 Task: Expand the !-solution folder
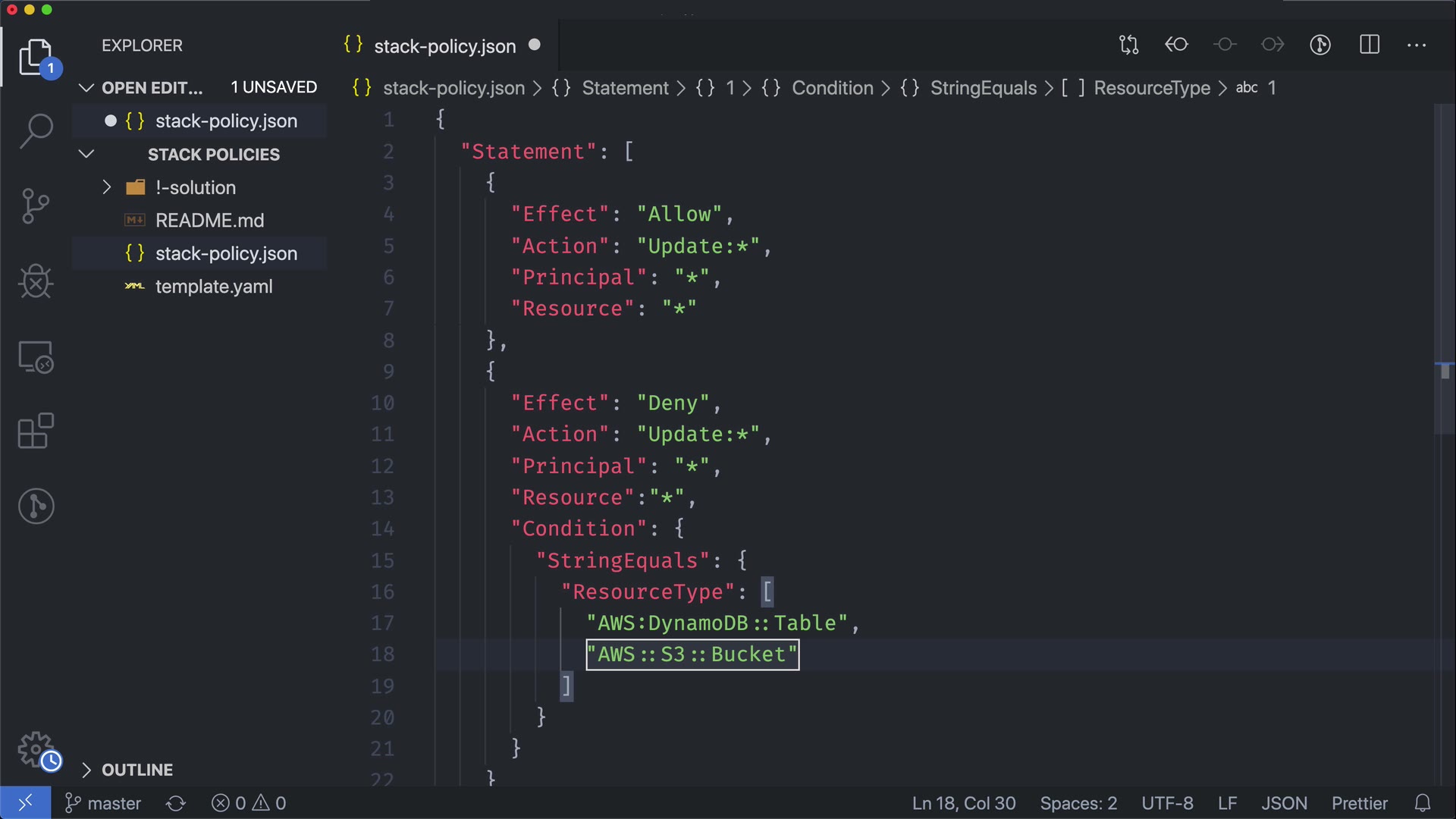point(107,187)
